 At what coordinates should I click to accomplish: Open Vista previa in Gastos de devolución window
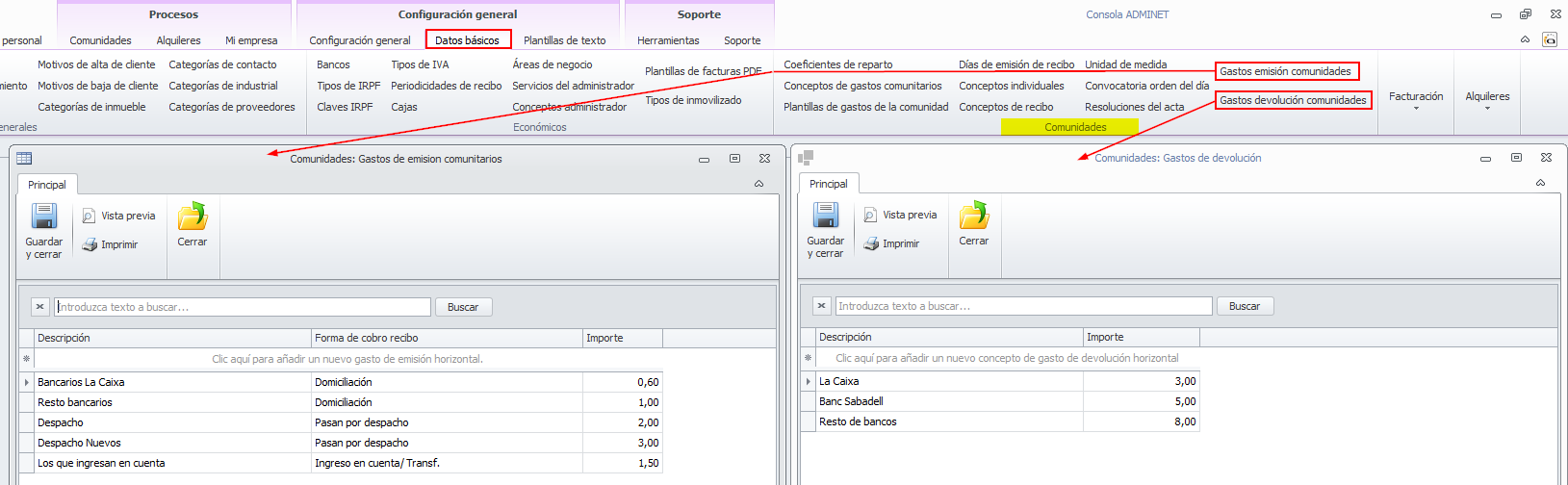[x=900, y=215]
